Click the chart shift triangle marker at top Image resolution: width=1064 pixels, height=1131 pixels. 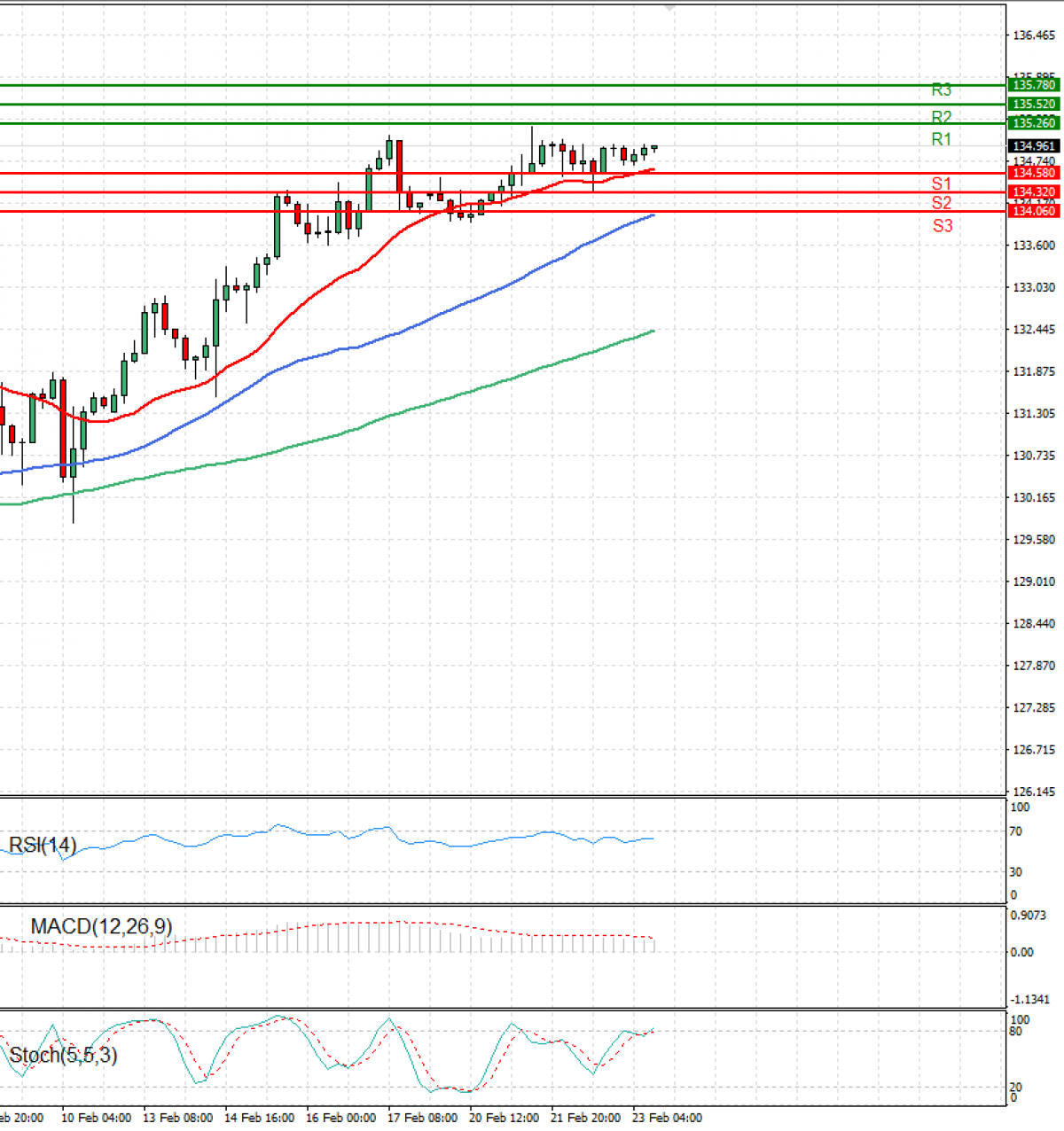(x=669, y=8)
